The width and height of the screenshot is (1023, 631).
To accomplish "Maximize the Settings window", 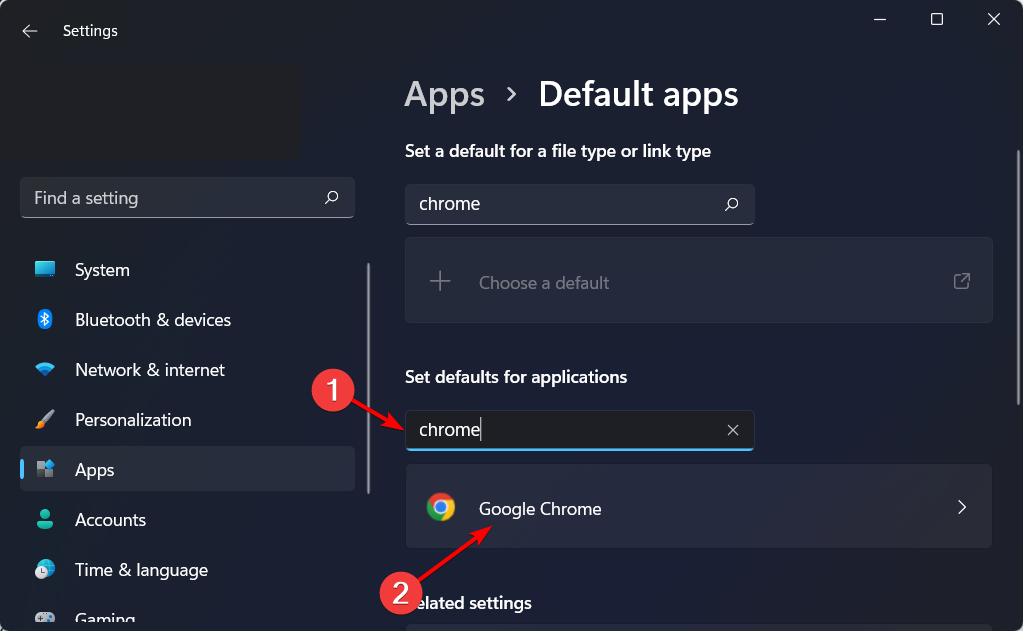I will (937, 20).
